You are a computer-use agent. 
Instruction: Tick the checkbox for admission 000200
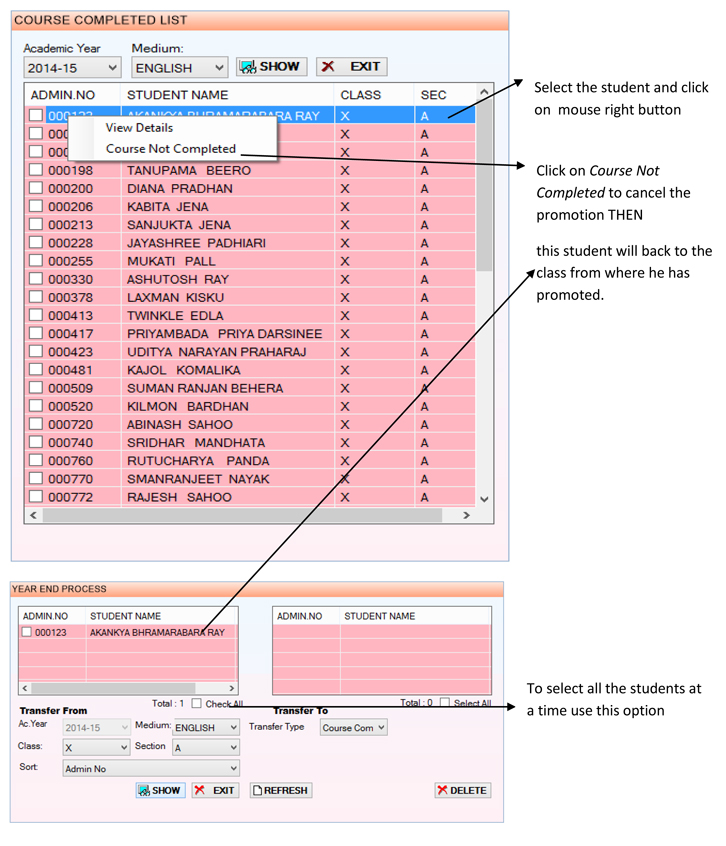(x=36, y=188)
